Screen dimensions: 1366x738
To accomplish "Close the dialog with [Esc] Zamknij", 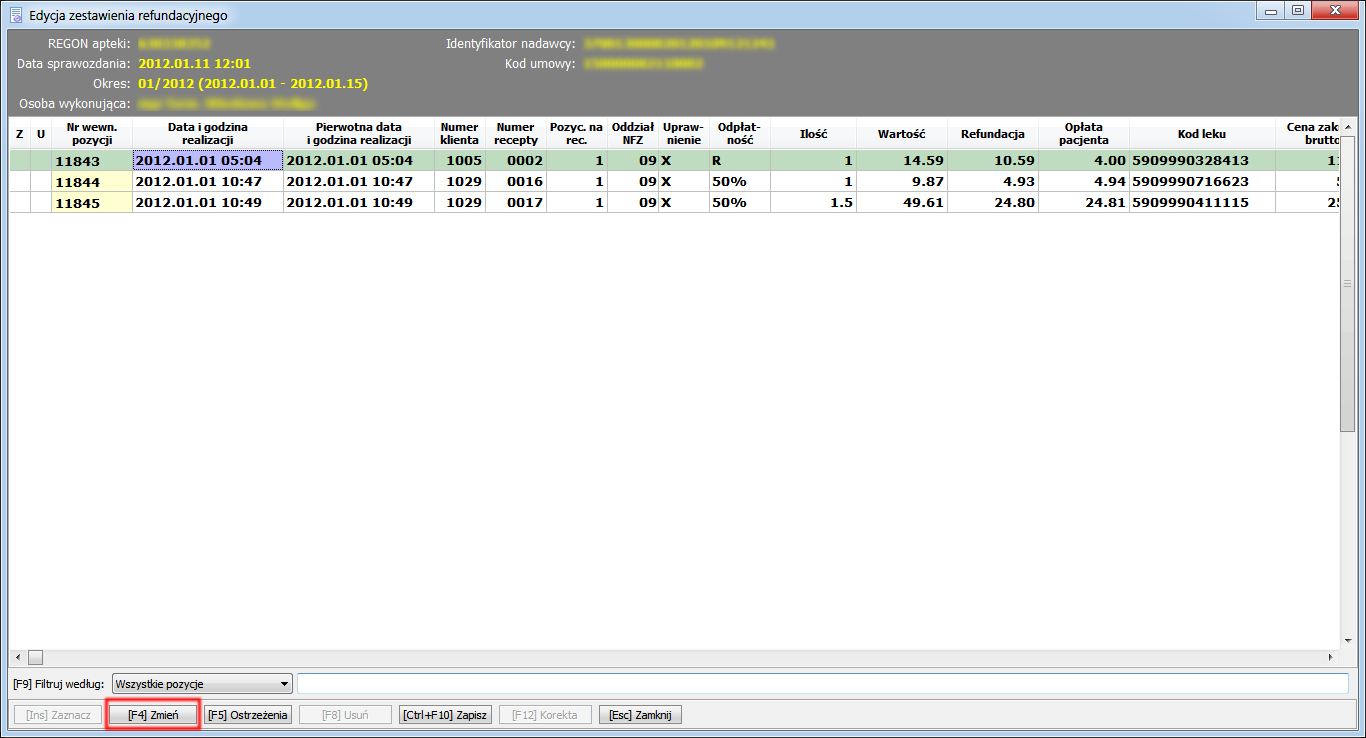I will click(x=640, y=715).
